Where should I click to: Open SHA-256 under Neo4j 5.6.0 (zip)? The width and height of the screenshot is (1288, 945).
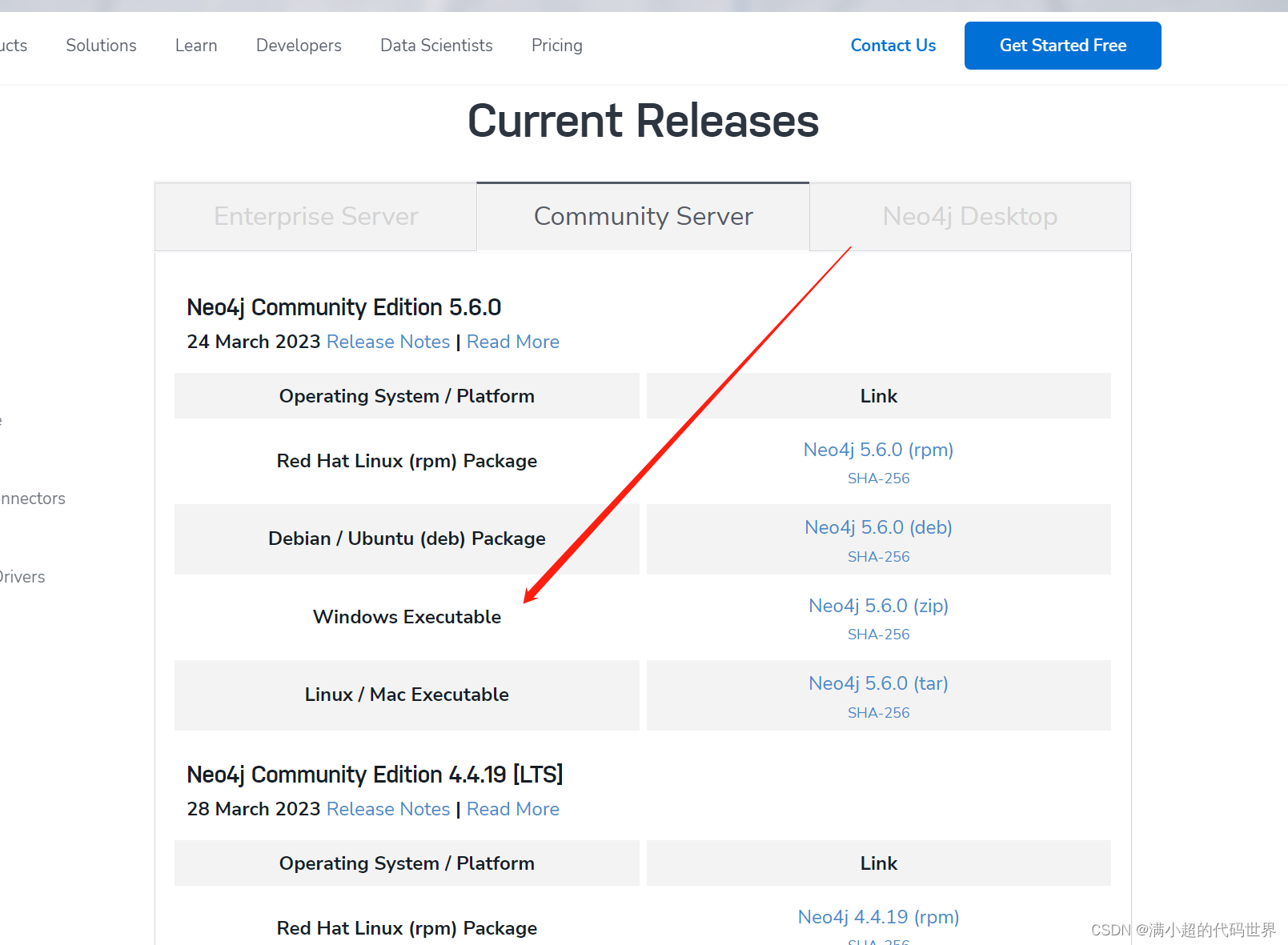coord(879,635)
